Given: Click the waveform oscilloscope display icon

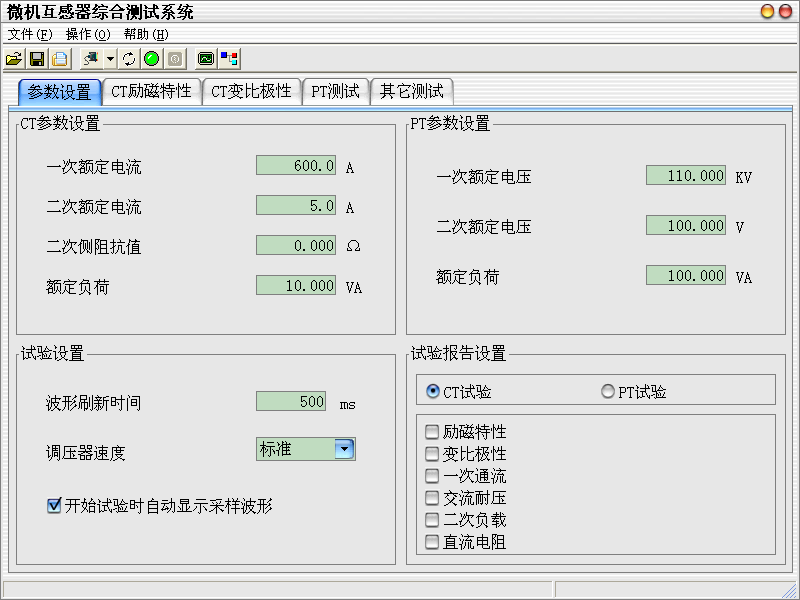Looking at the screenshot, I should click(x=206, y=59).
